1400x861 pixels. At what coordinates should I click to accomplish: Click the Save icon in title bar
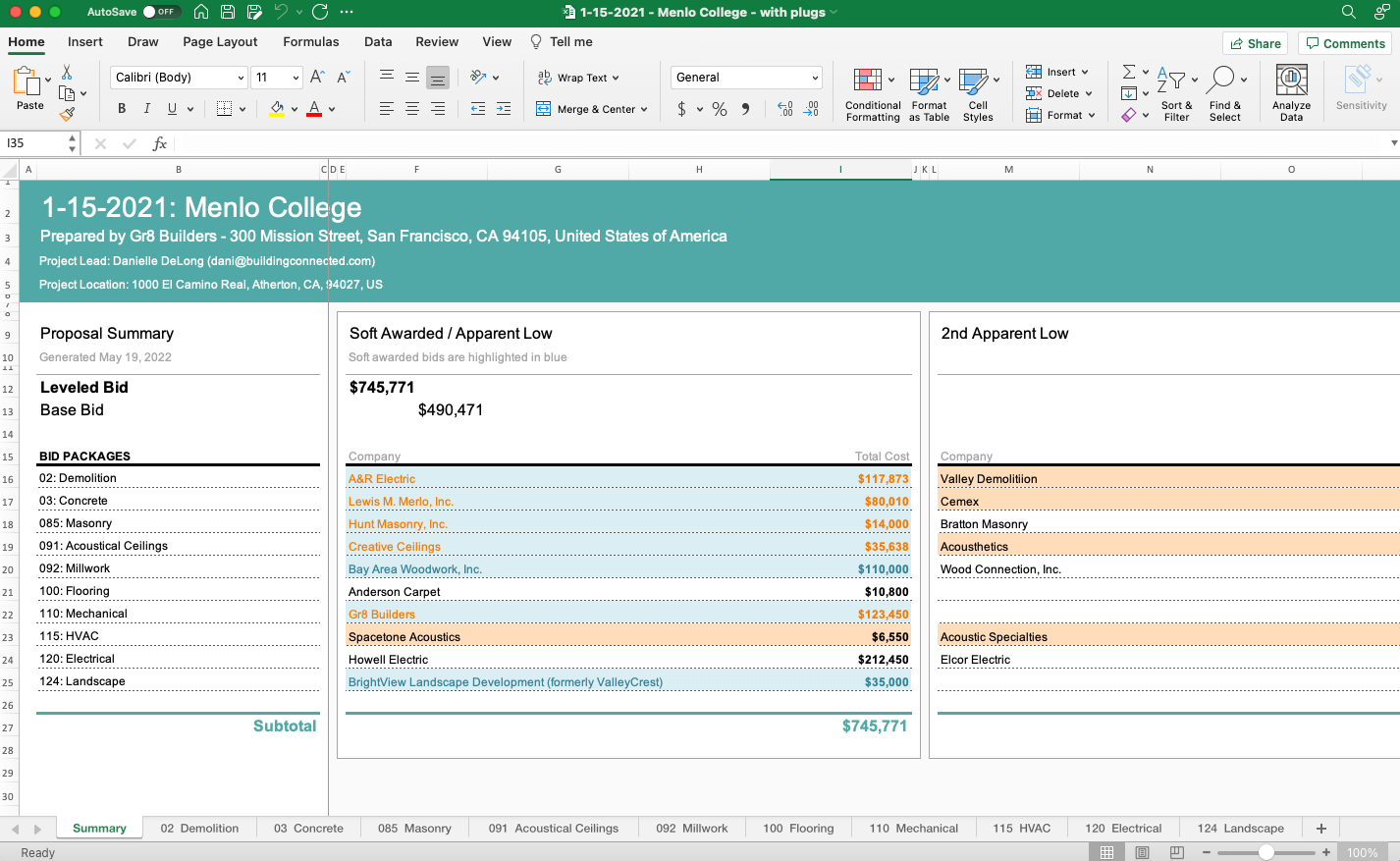[228, 12]
